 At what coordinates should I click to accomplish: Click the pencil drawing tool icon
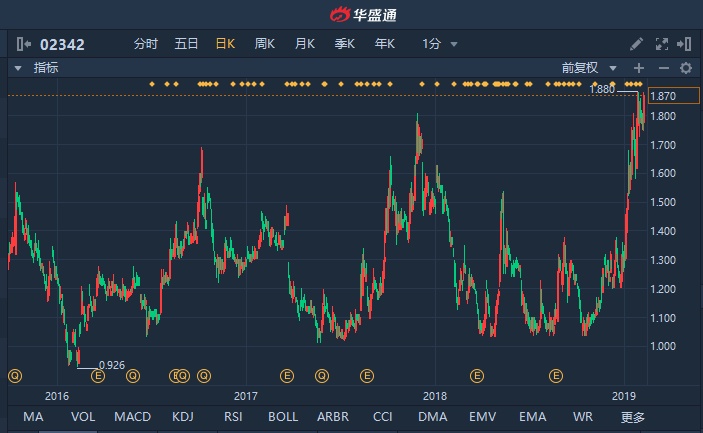(x=636, y=44)
